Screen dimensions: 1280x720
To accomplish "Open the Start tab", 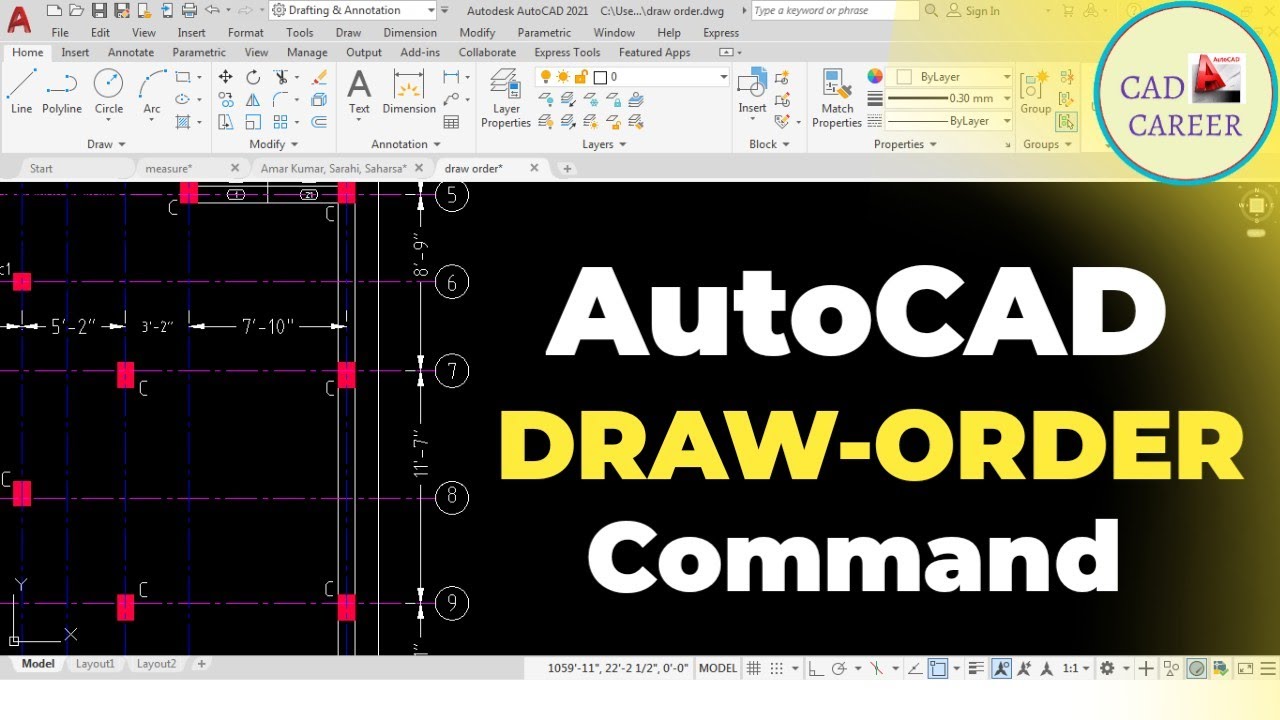I will coord(41,168).
